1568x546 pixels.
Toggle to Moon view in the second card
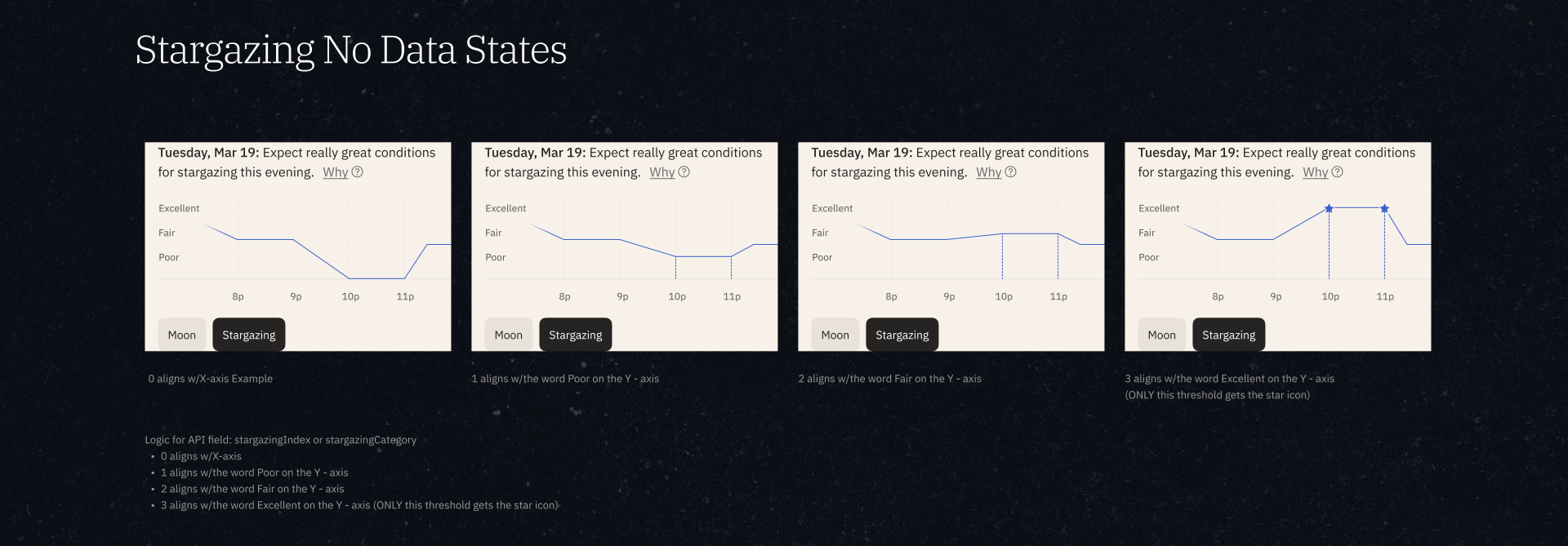coord(508,335)
